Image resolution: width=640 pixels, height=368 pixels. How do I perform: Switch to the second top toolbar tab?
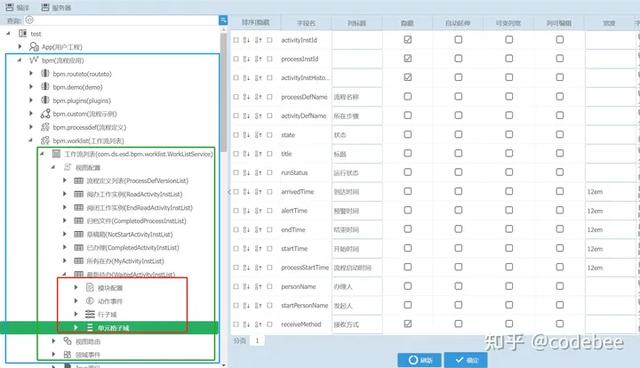(x=56, y=7)
